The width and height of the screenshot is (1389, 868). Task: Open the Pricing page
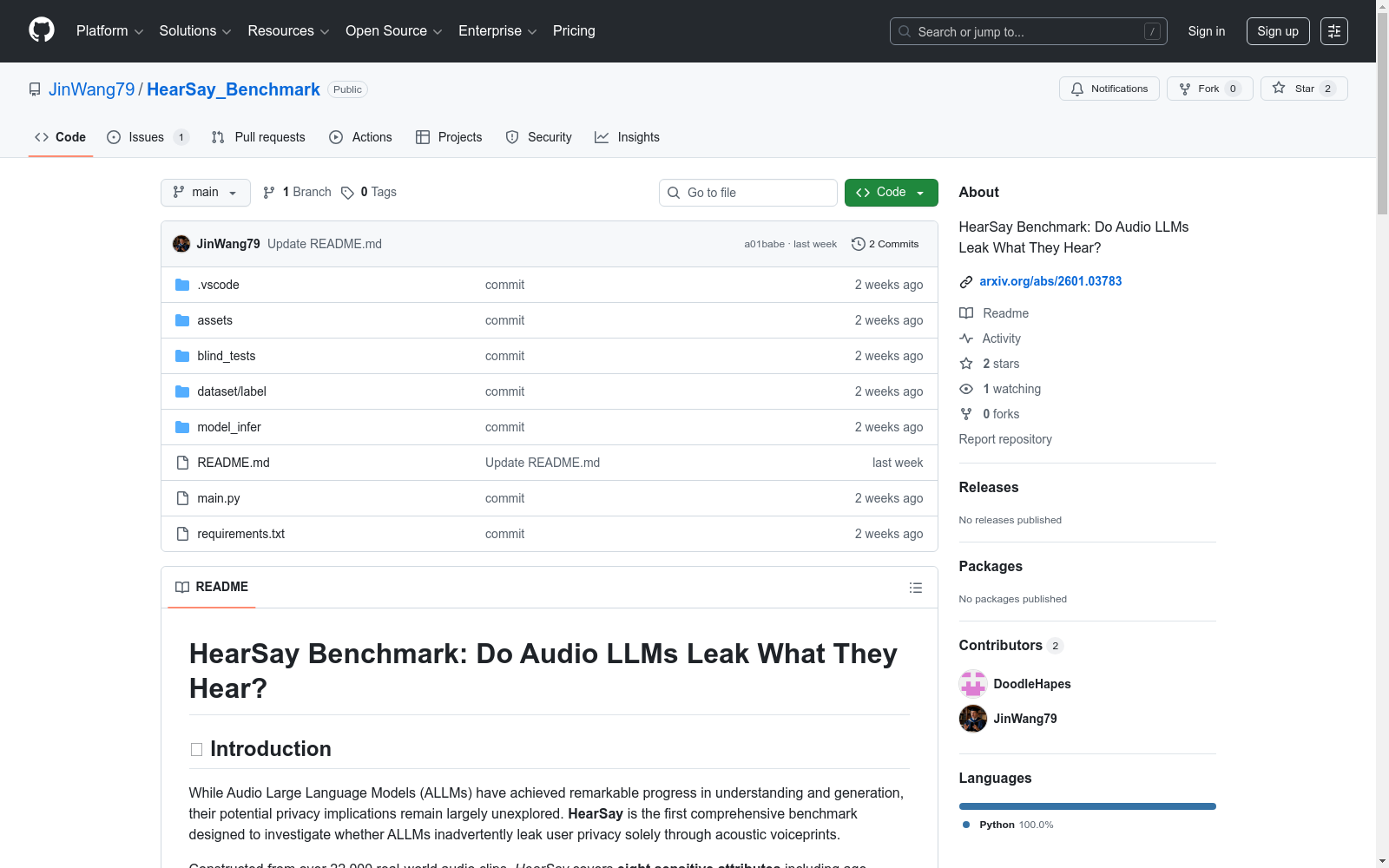[574, 31]
